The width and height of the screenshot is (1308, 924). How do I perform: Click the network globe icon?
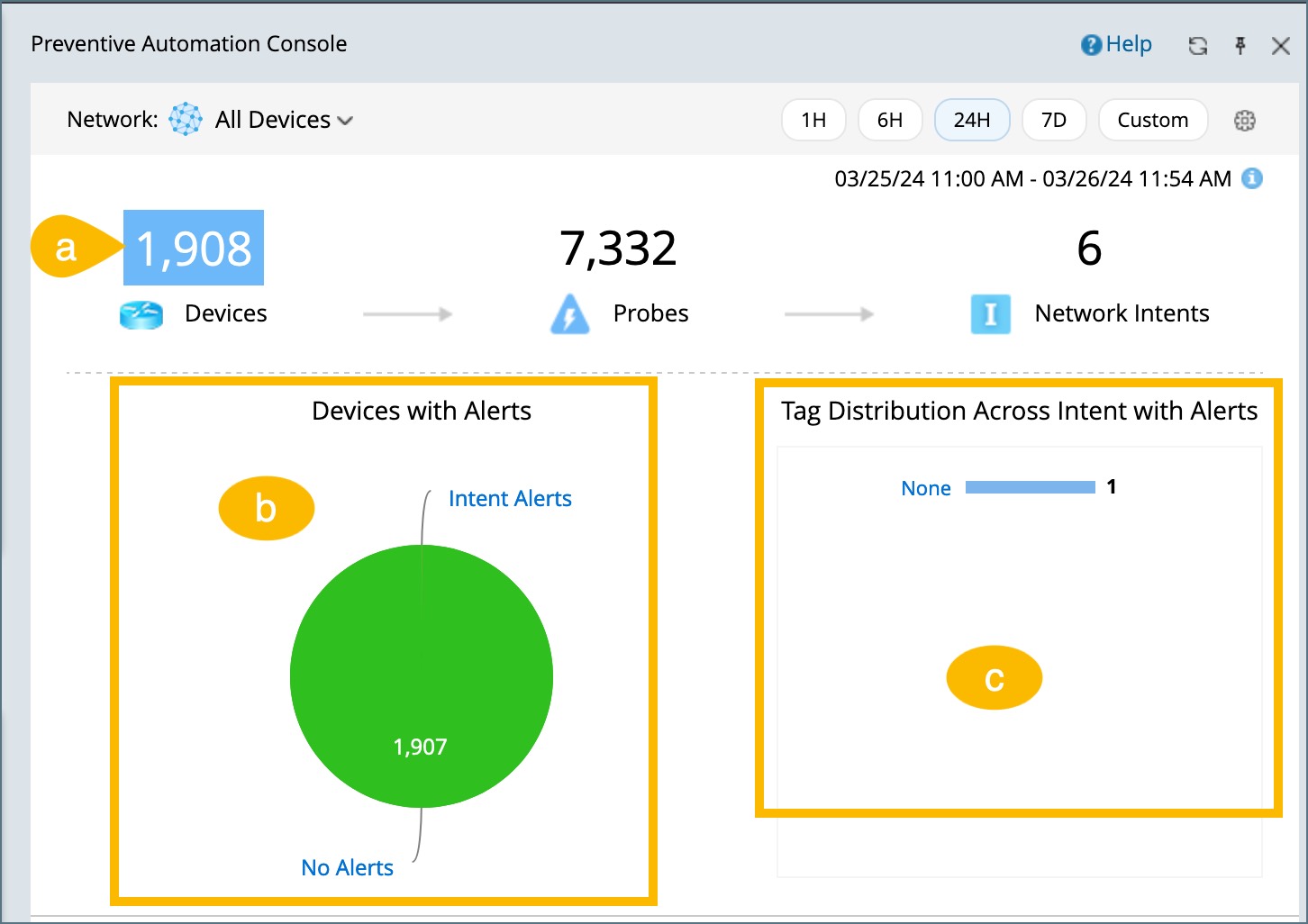click(186, 119)
